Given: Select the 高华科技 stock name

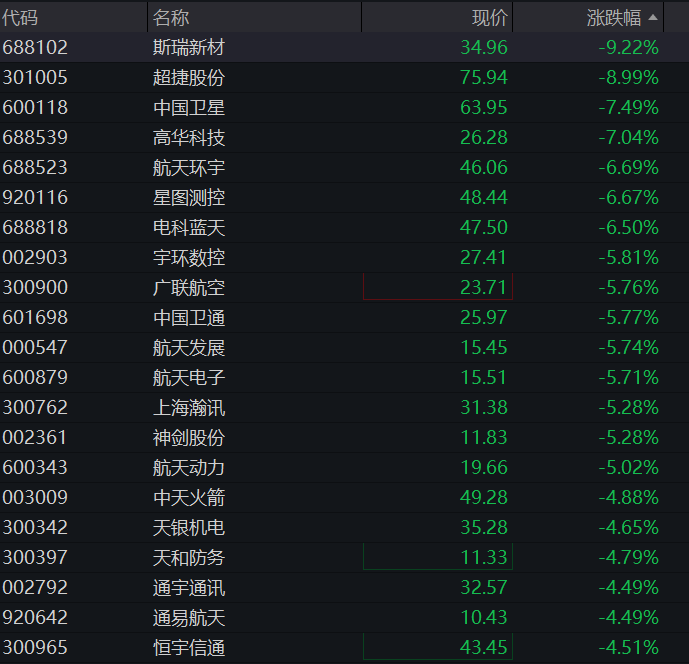Looking at the screenshot, I should point(189,138).
